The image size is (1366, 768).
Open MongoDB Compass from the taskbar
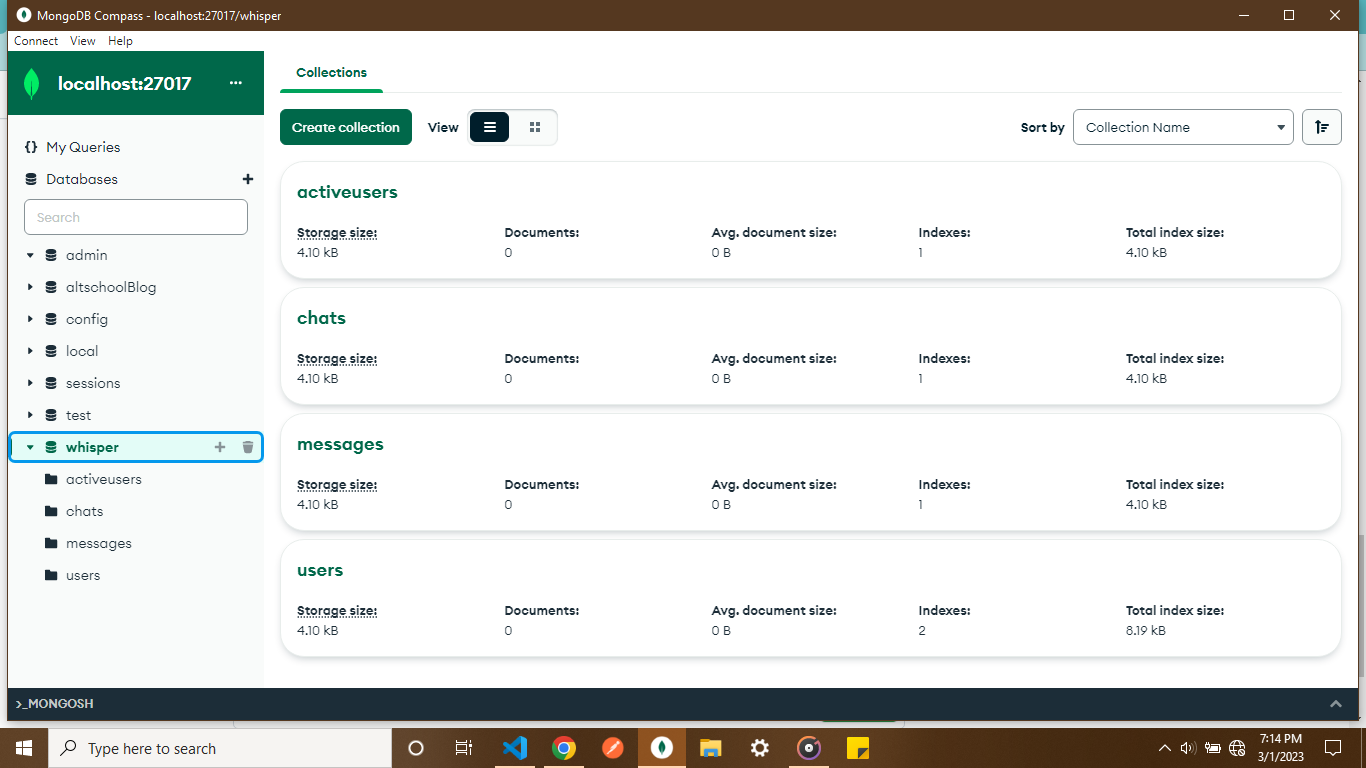tap(661, 747)
